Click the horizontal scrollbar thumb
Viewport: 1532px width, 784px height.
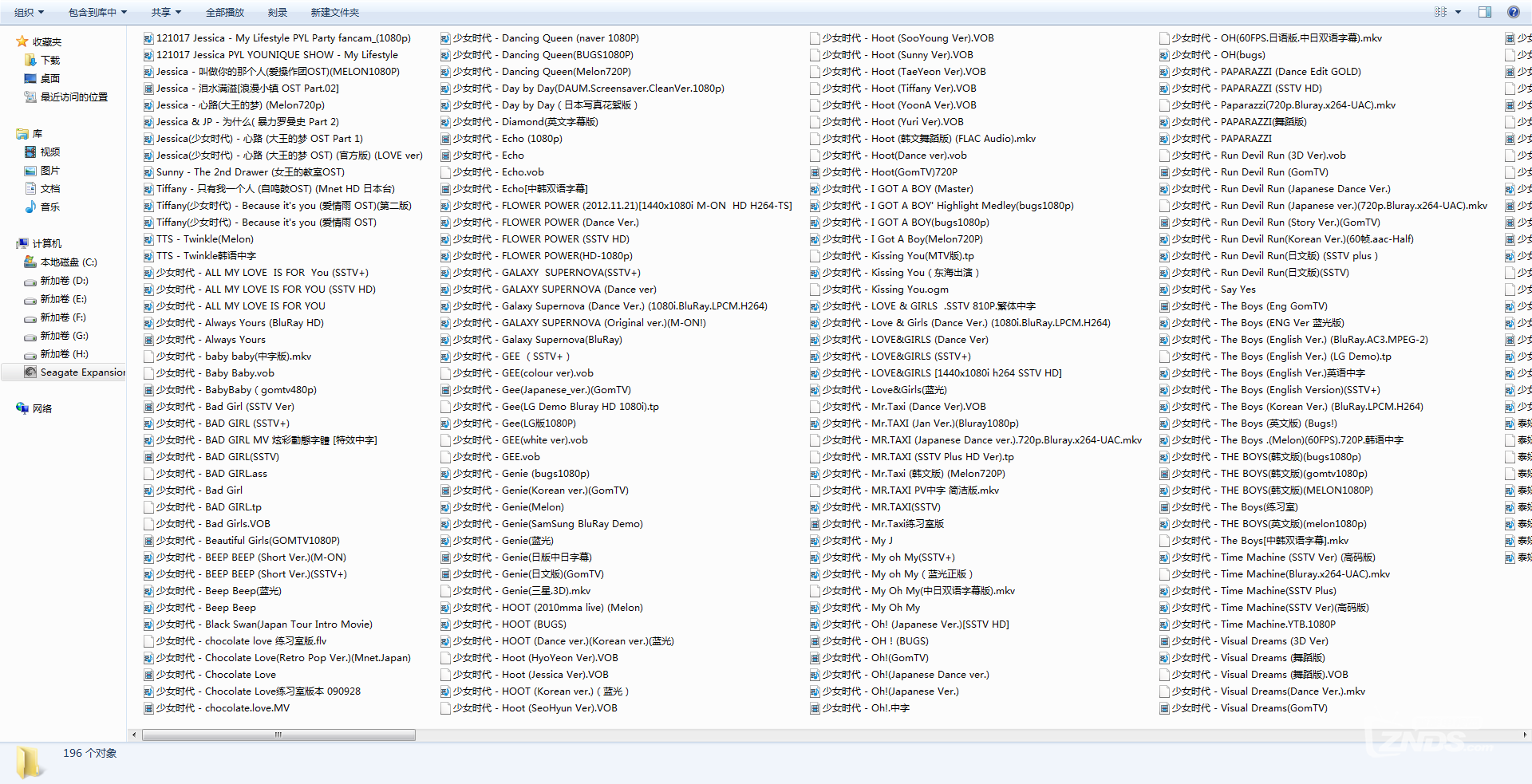click(x=278, y=735)
